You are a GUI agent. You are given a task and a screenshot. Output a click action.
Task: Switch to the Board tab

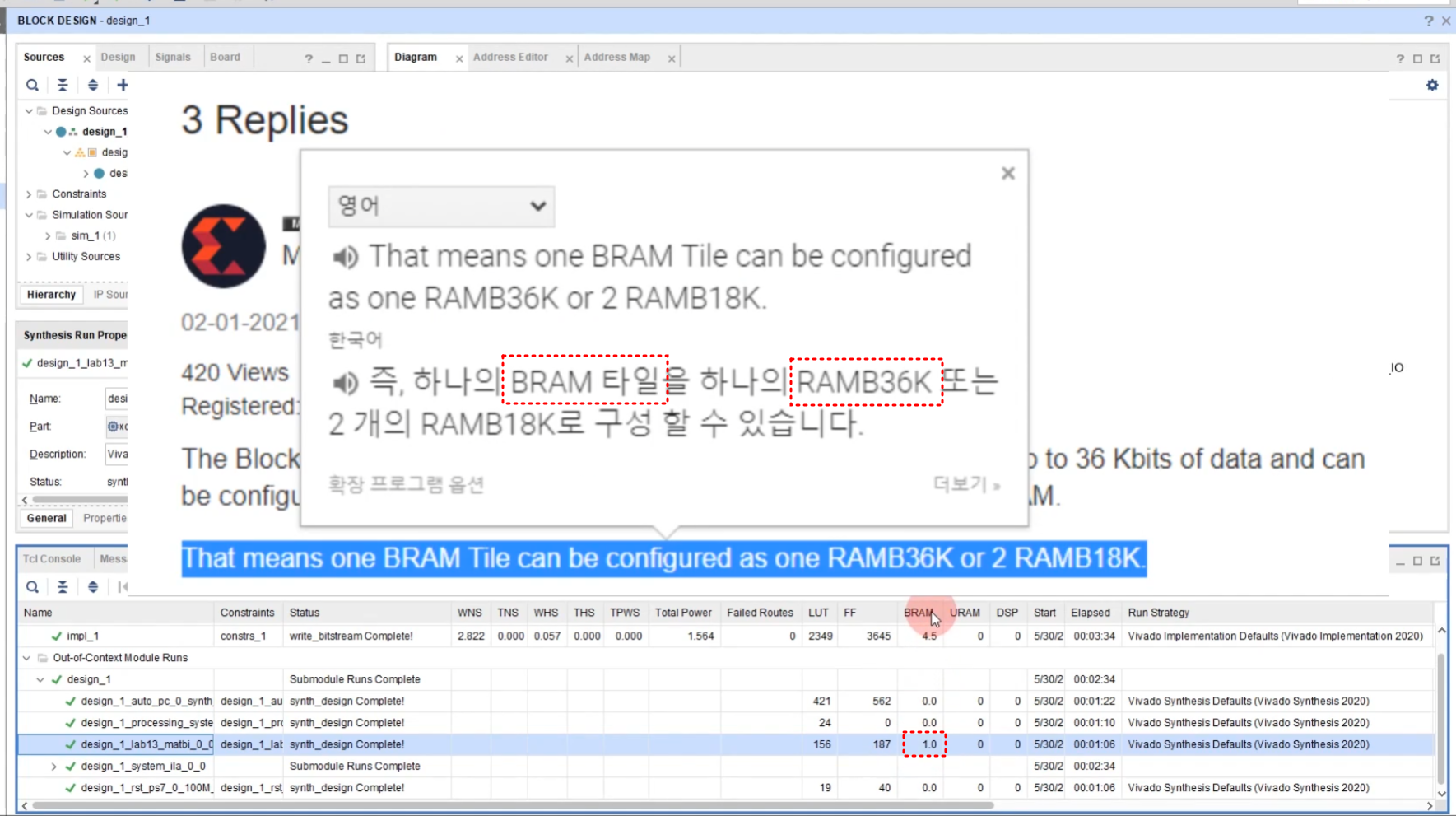point(225,57)
